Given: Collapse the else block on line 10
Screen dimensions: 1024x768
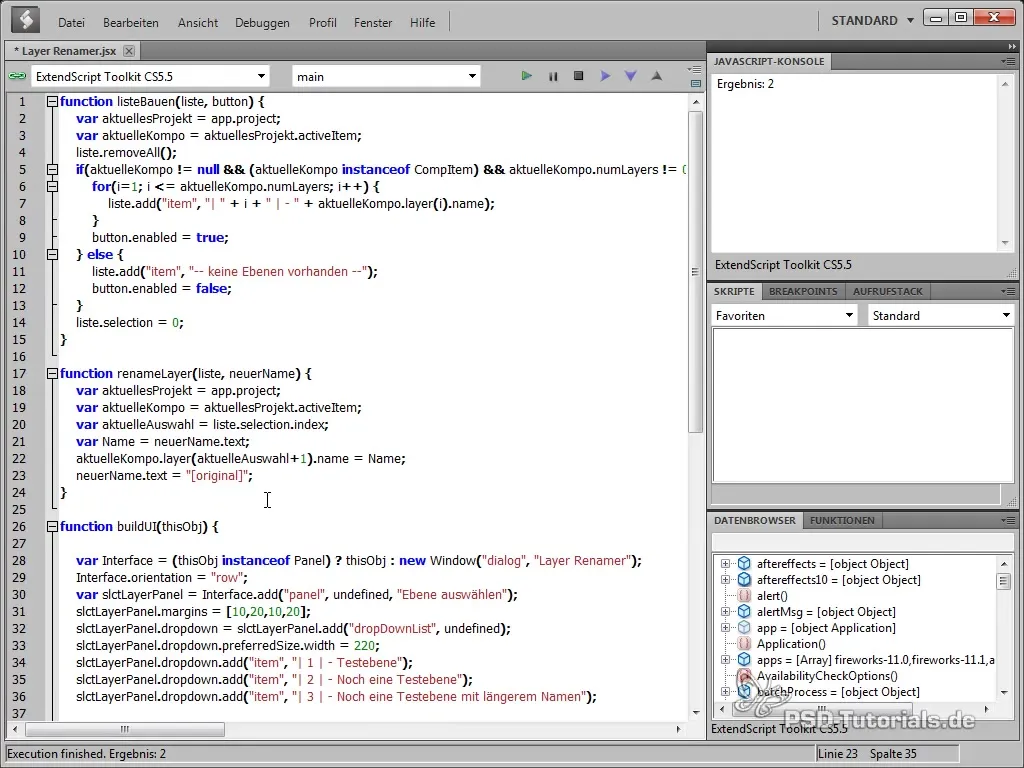Looking at the screenshot, I should 52,254.
